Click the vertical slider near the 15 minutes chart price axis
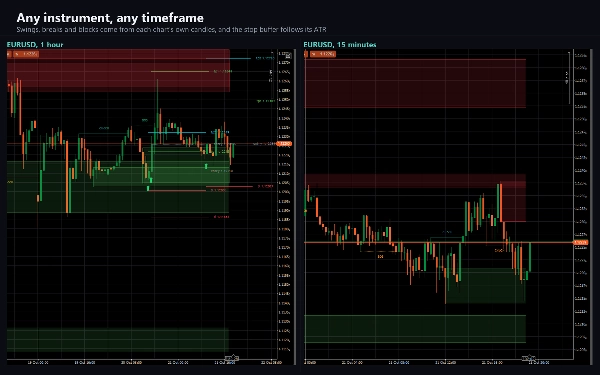 coord(569,78)
